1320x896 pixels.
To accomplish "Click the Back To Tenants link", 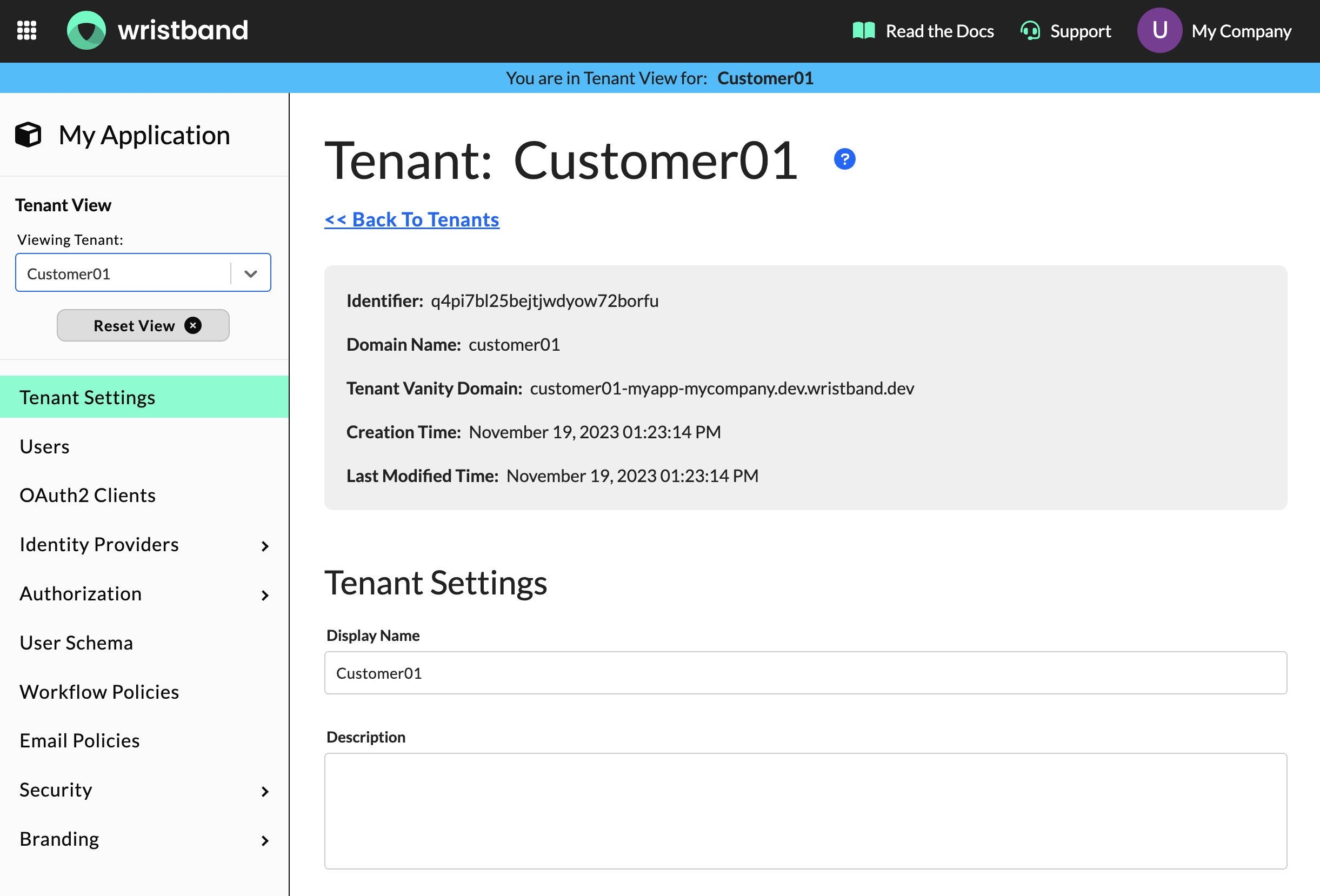I will coord(412,220).
